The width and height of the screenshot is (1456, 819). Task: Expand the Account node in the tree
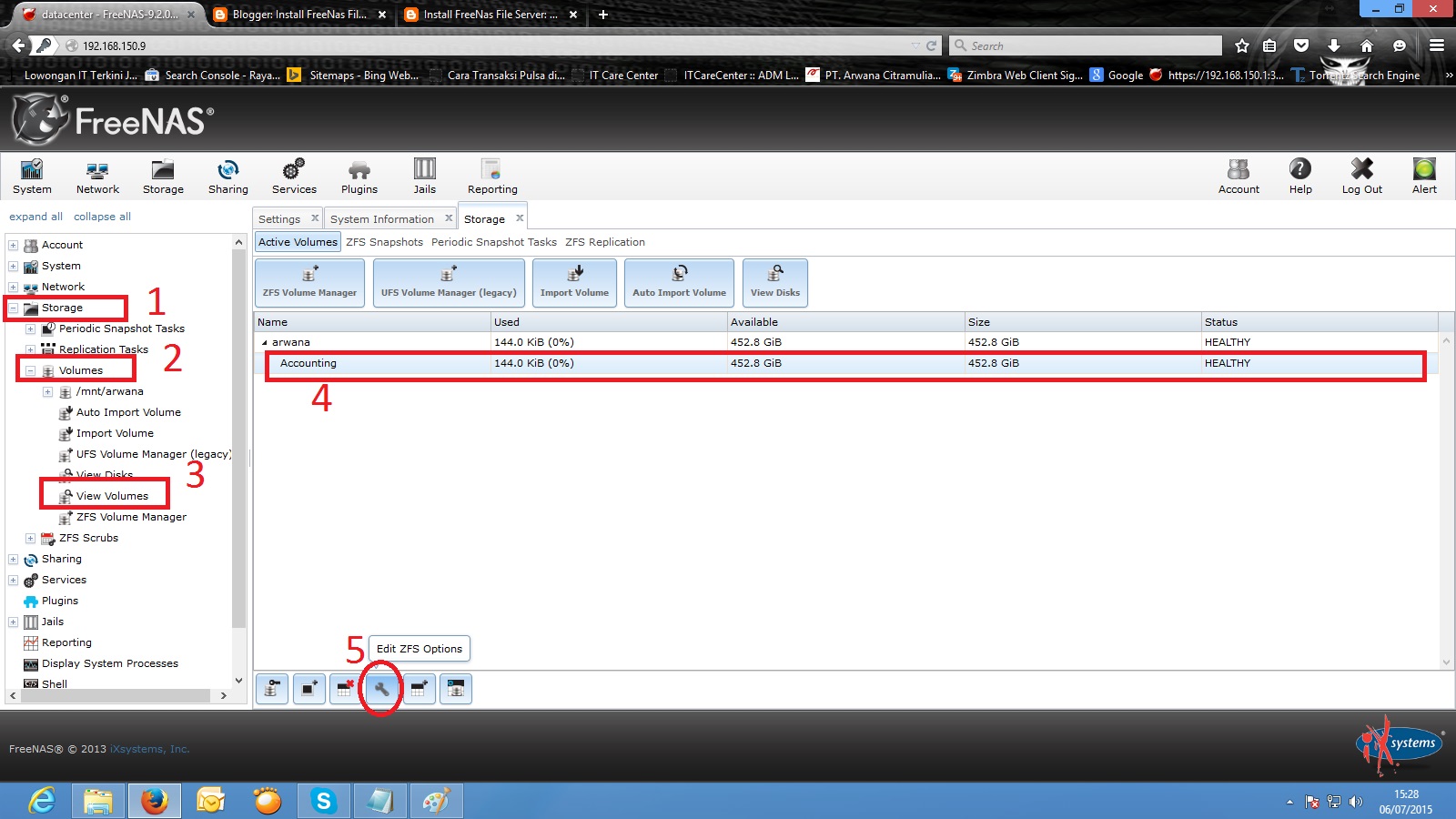point(14,246)
